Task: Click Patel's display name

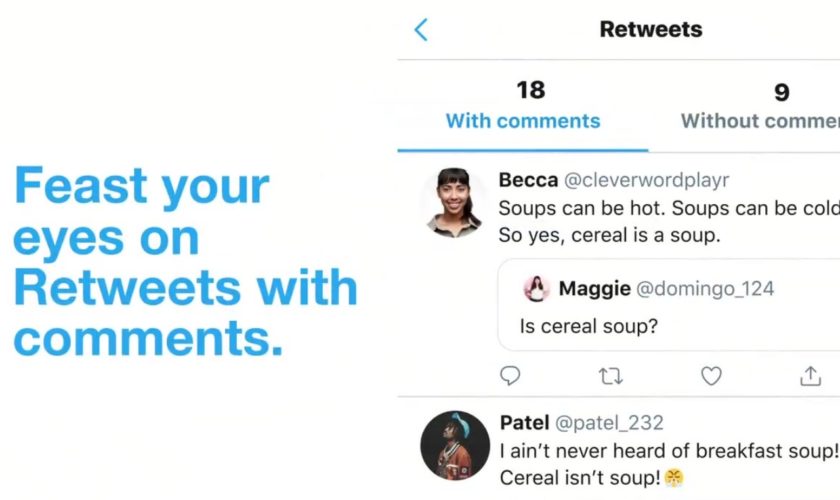Action: click(524, 423)
